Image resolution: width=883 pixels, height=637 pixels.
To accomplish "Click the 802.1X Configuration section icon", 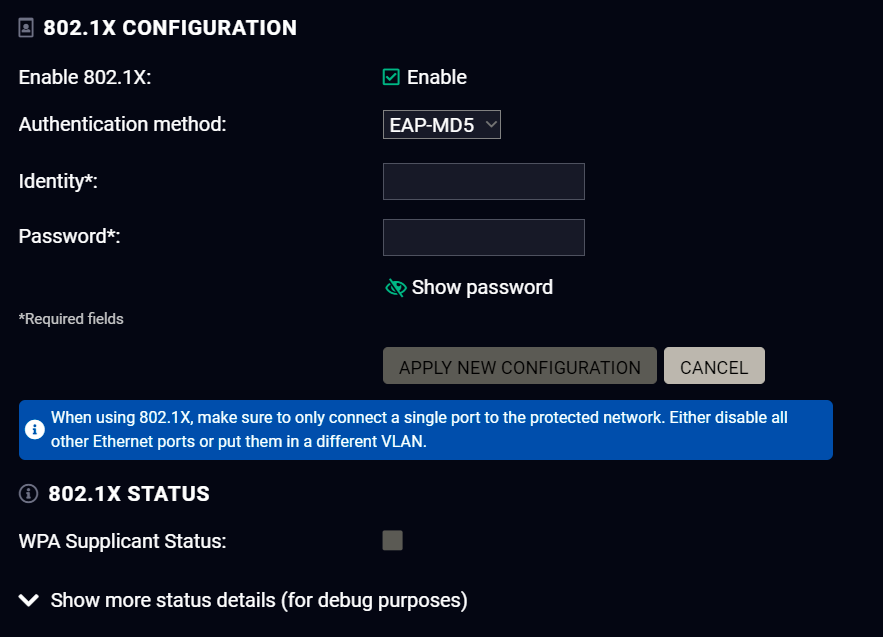I will [x=26, y=28].
